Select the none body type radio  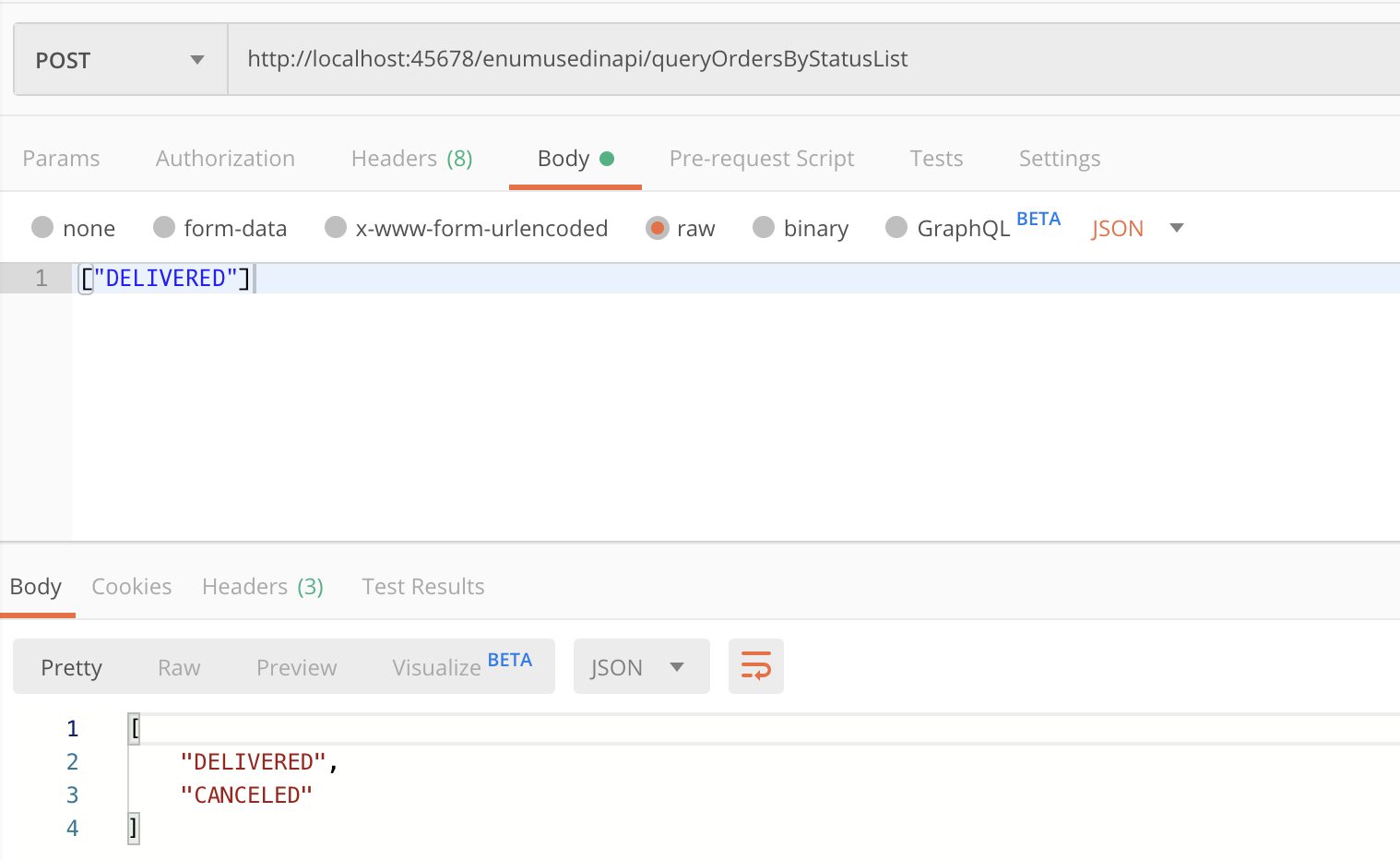[x=42, y=228]
